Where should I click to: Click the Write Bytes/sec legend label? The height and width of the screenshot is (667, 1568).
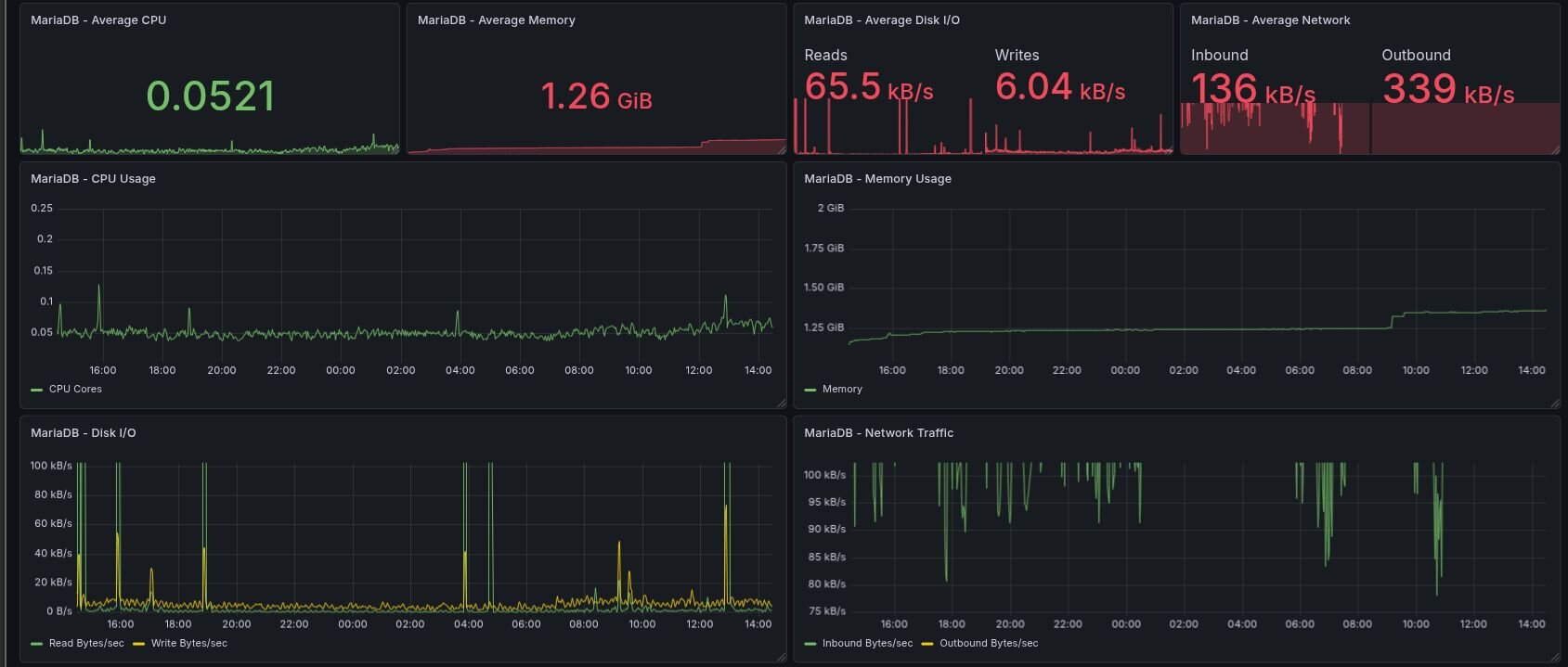tap(188, 644)
